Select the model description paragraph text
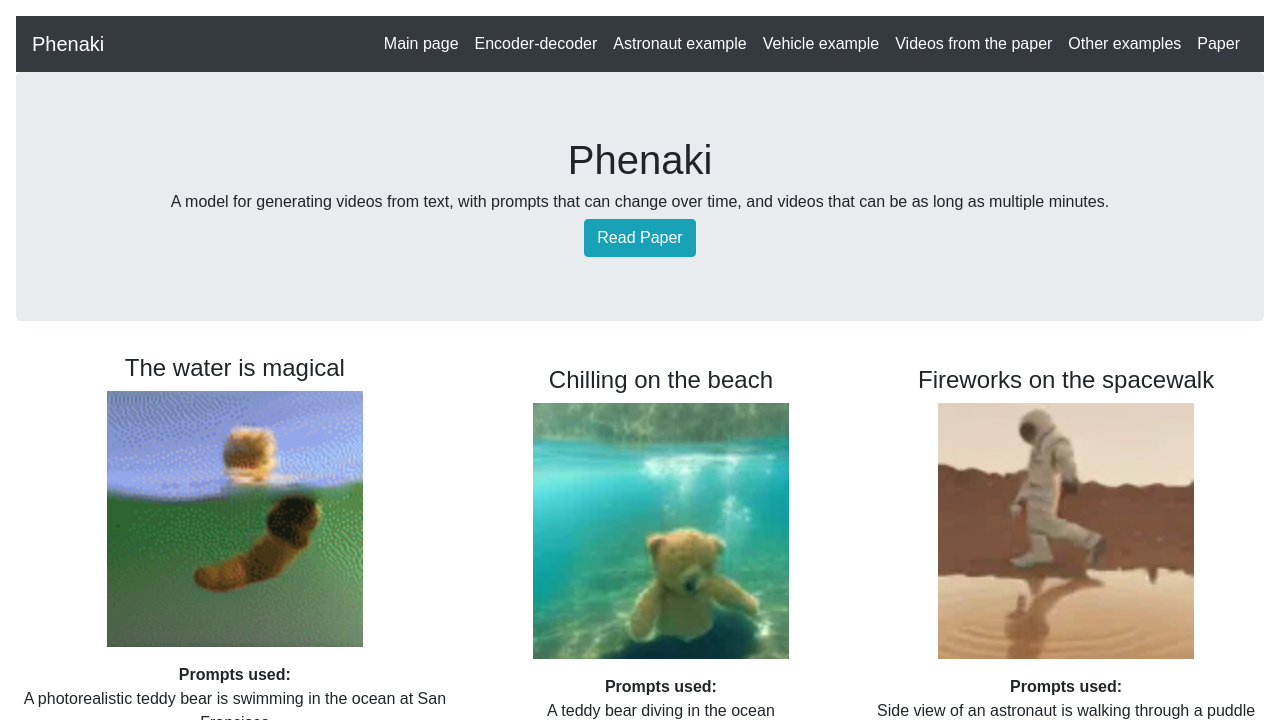 pos(639,200)
